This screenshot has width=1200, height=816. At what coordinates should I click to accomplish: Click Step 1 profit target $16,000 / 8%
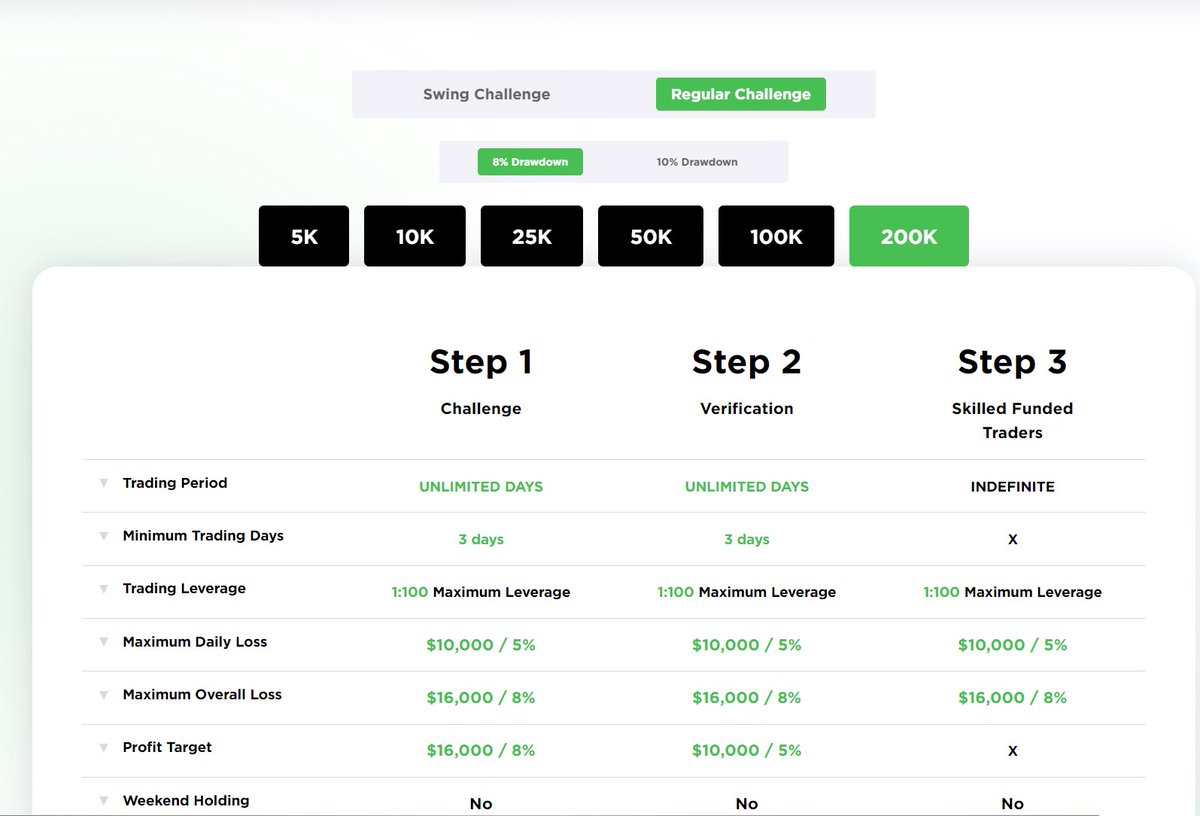(481, 751)
